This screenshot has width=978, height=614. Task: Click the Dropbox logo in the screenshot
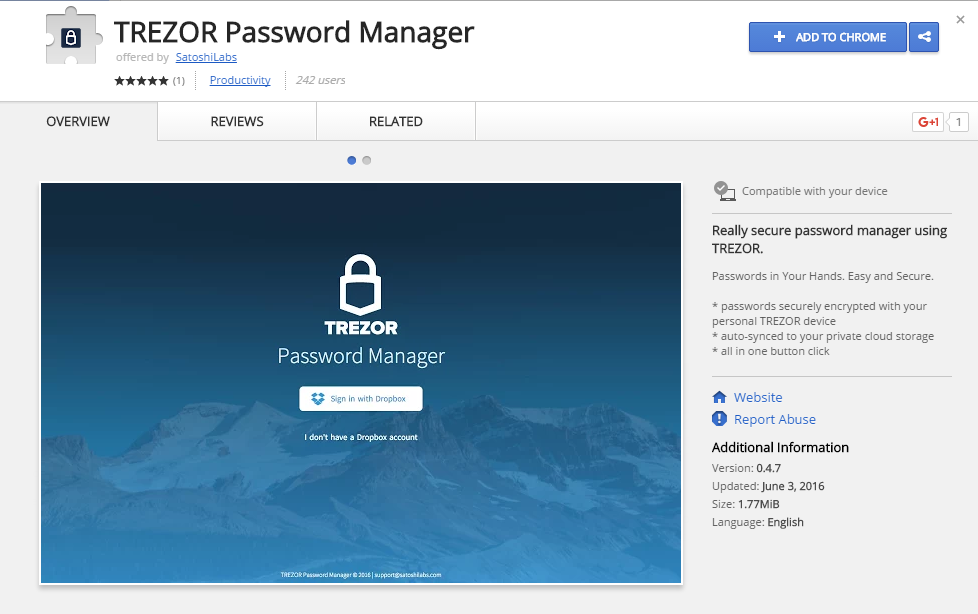click(318, 399)
